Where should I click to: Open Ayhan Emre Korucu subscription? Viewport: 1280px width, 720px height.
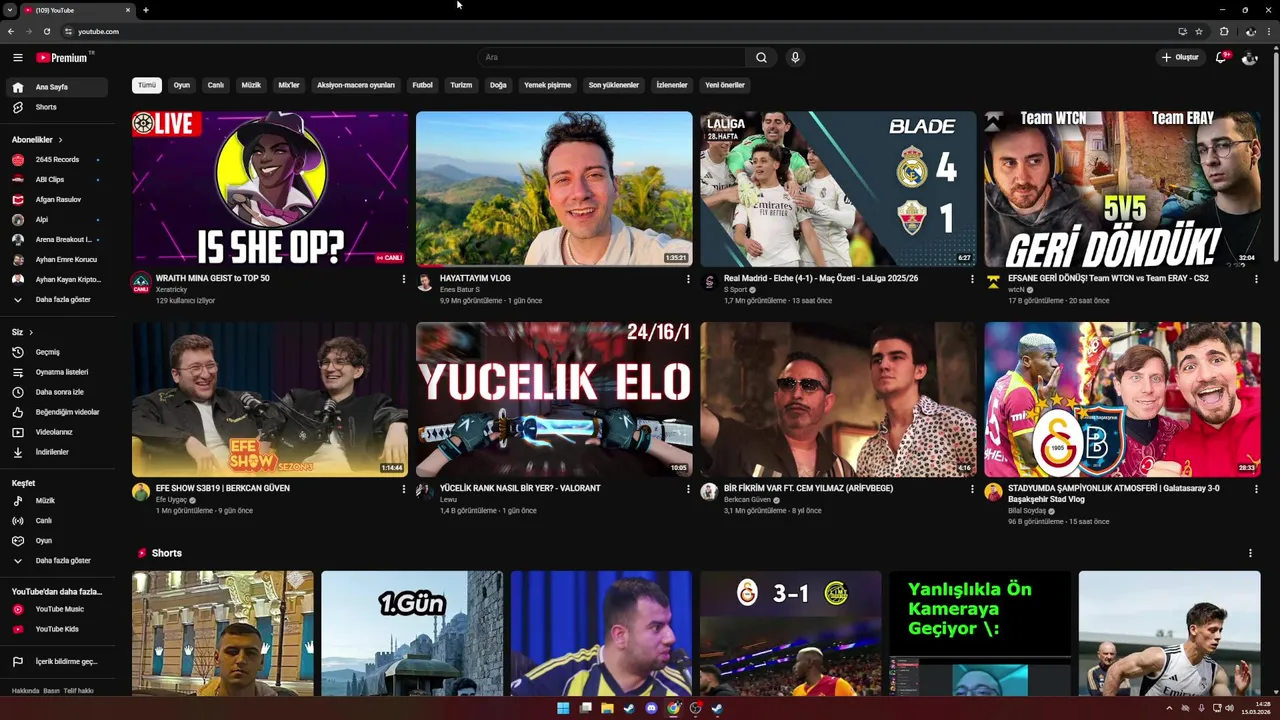pos(56,259)
